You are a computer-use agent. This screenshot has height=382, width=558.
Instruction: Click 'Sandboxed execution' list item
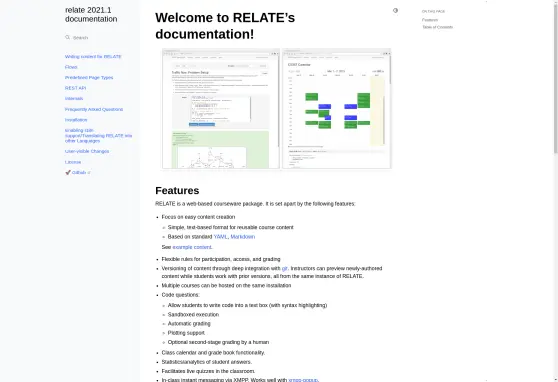click(193, 315)
